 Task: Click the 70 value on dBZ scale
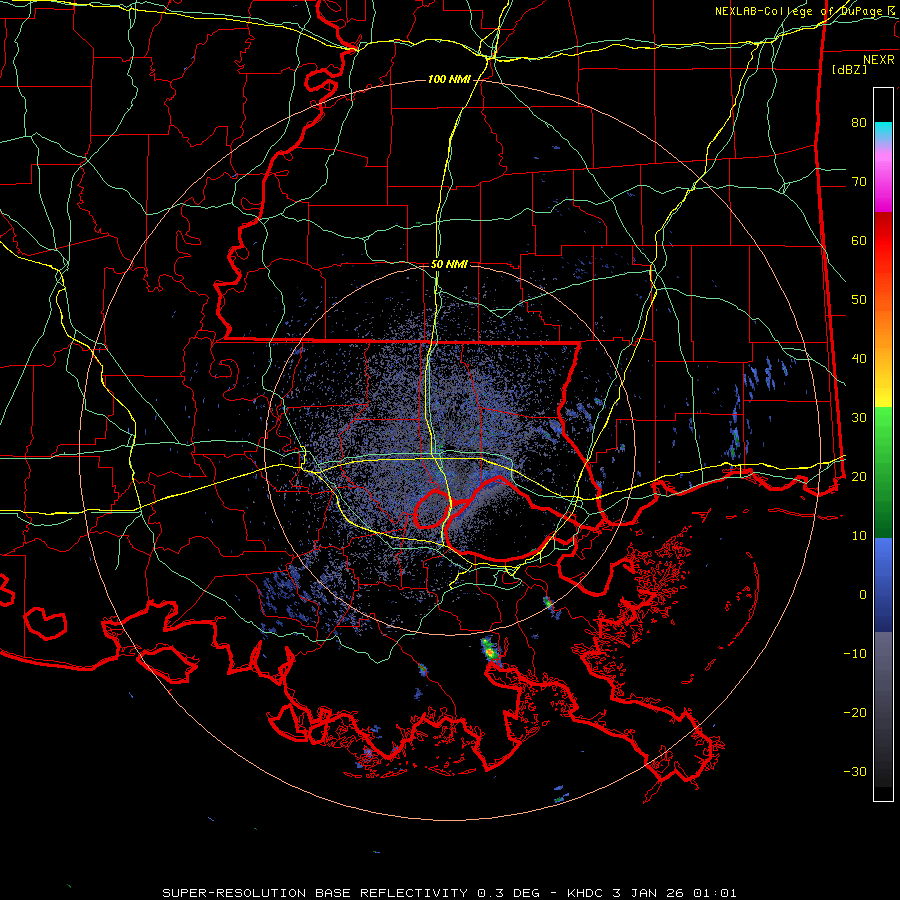pyautogui.click(x=859, y=182)
